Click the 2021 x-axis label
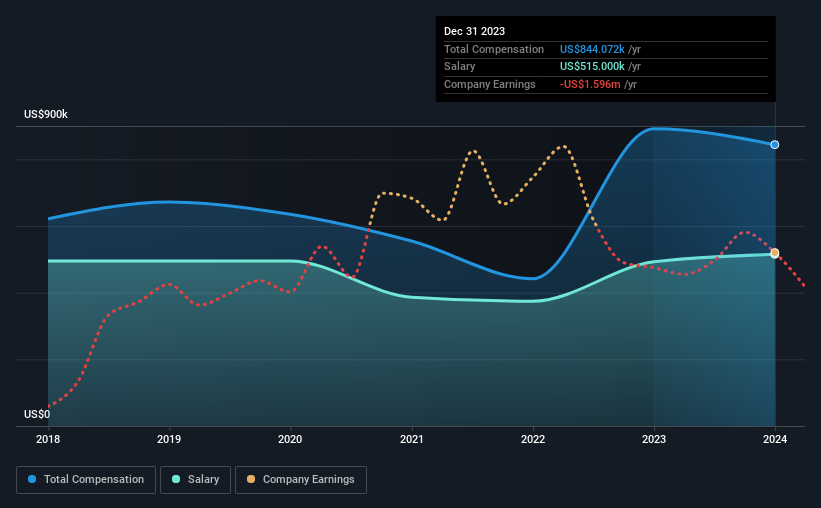This screenshot has width=821, height=508. coord(412,439)
